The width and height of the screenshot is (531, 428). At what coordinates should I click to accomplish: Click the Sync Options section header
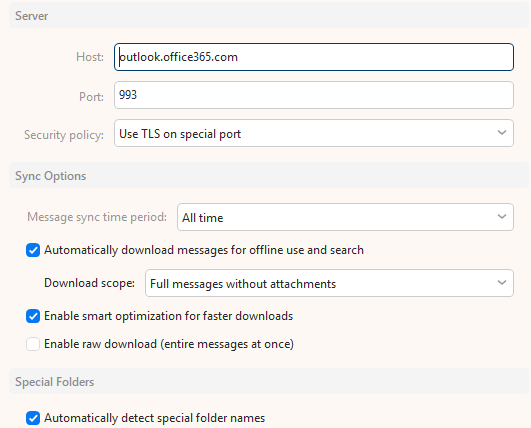[269, 176]
